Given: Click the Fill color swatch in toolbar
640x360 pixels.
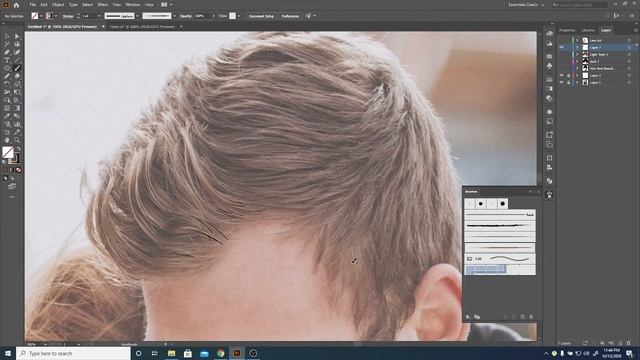Looking at the screenshot, I should (8, 152).
